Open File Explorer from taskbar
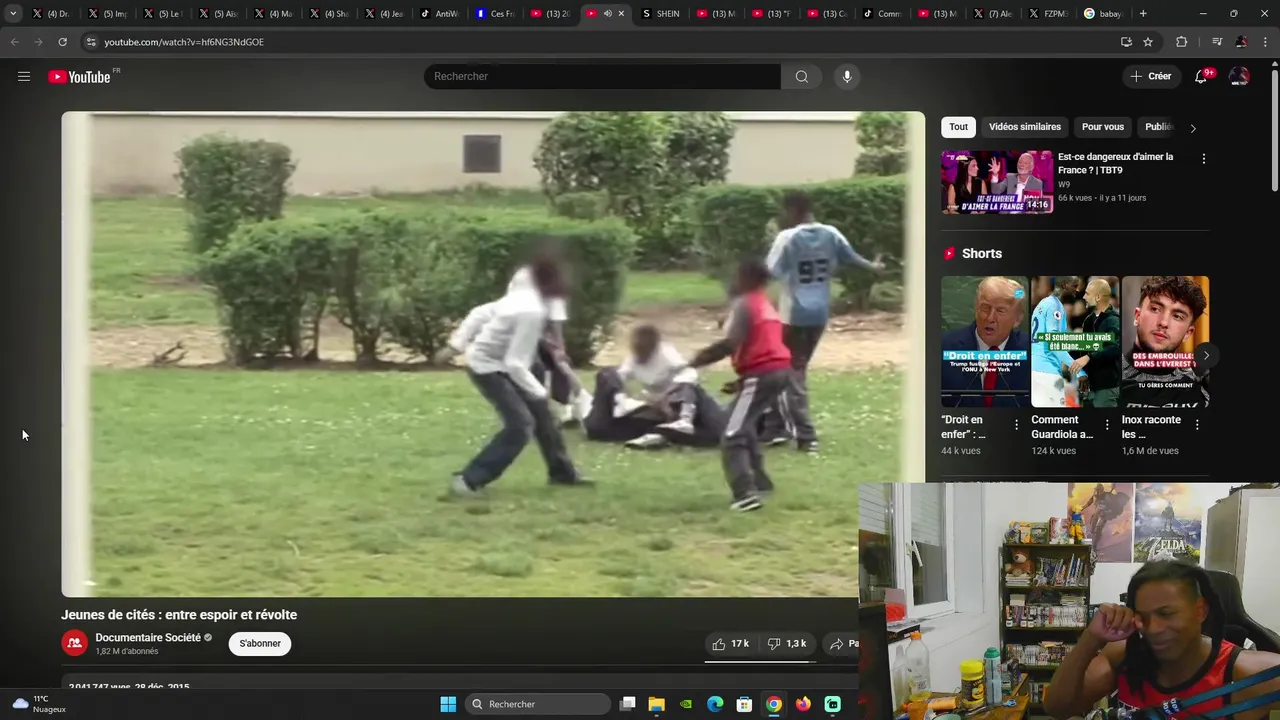 pos(657,704)
